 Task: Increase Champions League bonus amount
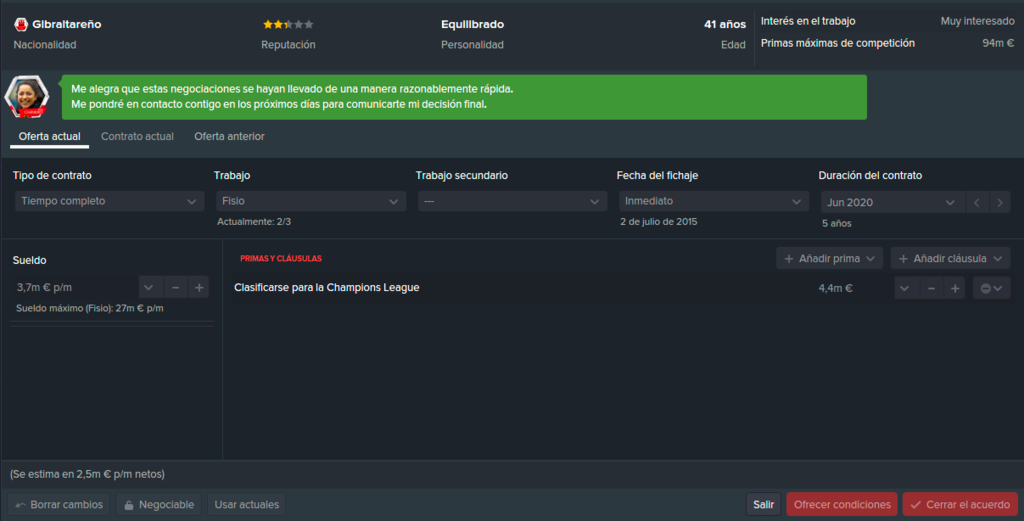click(955, 288)
